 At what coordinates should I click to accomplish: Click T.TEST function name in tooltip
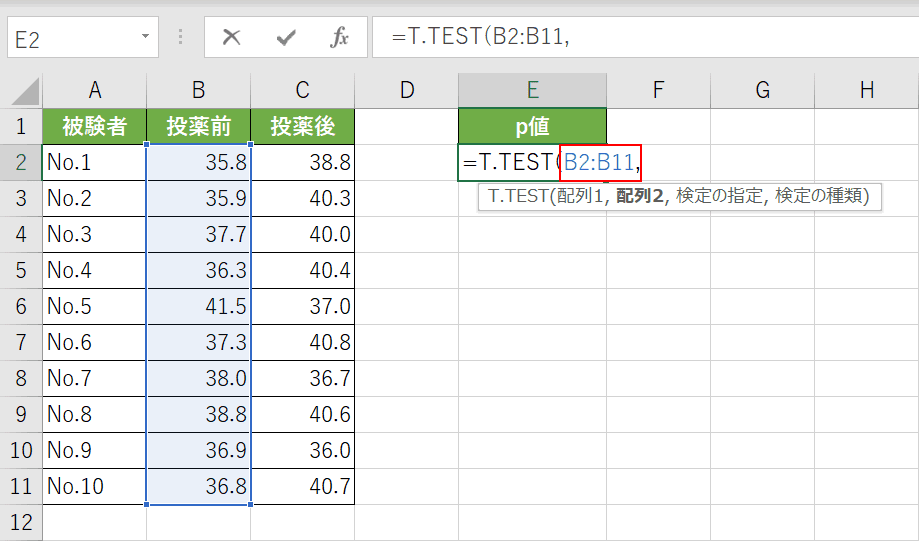(518, 196)
